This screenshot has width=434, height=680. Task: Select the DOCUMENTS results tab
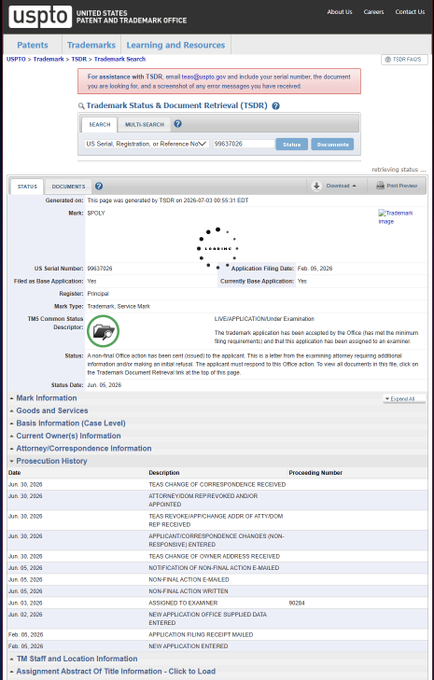[69, 186]
